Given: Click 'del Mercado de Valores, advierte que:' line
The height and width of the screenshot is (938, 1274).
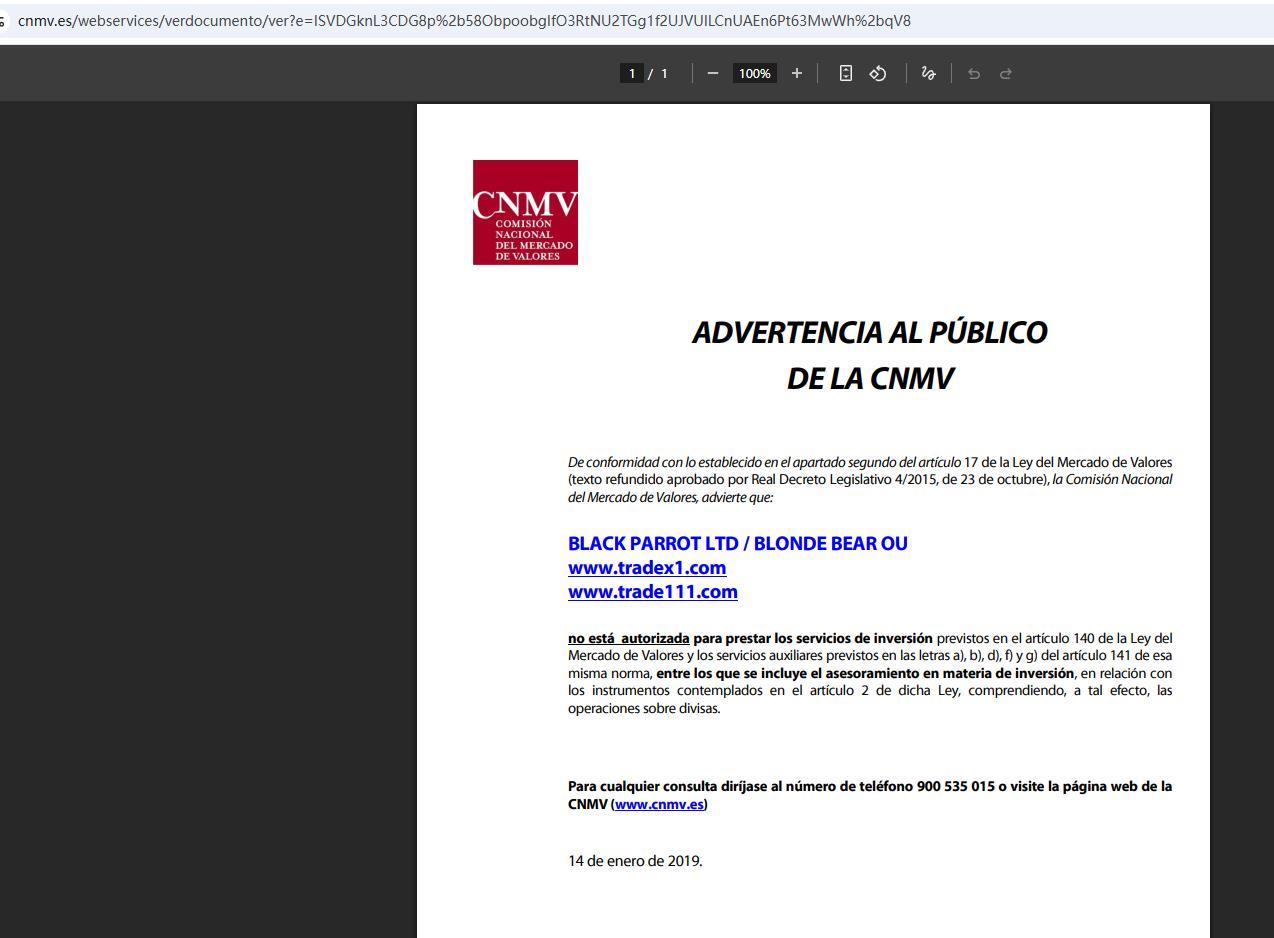Looking at the screenshot, I should click(670, 497).
